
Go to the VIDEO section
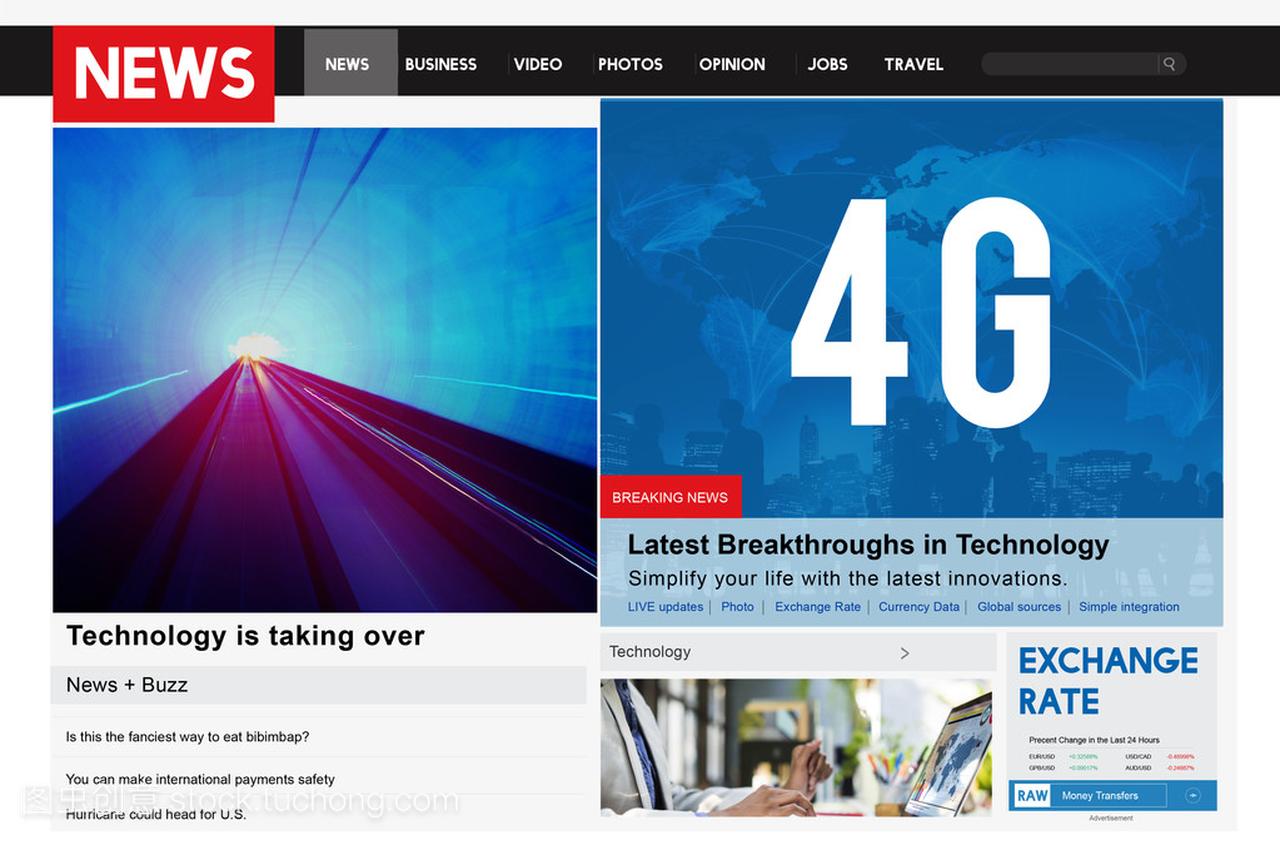[538, 64]
